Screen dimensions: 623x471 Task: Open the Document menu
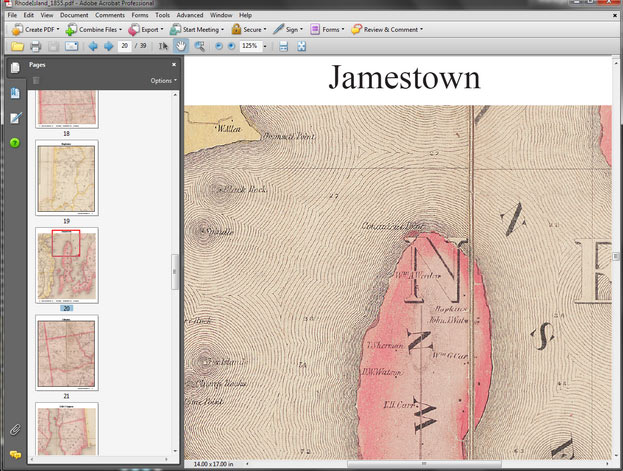click(x=74, y=15)
